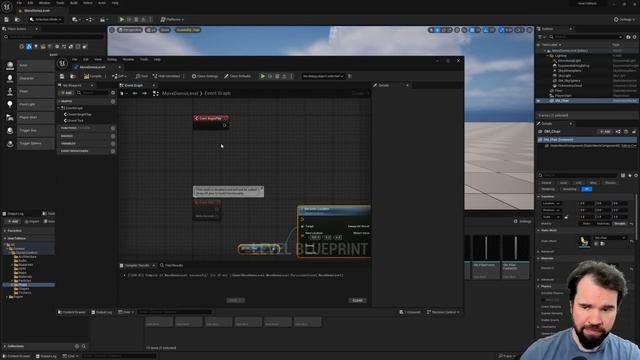This screenshot has width=640, height=360.
Task: Enable the General details filter
Action: coord(547,183)
